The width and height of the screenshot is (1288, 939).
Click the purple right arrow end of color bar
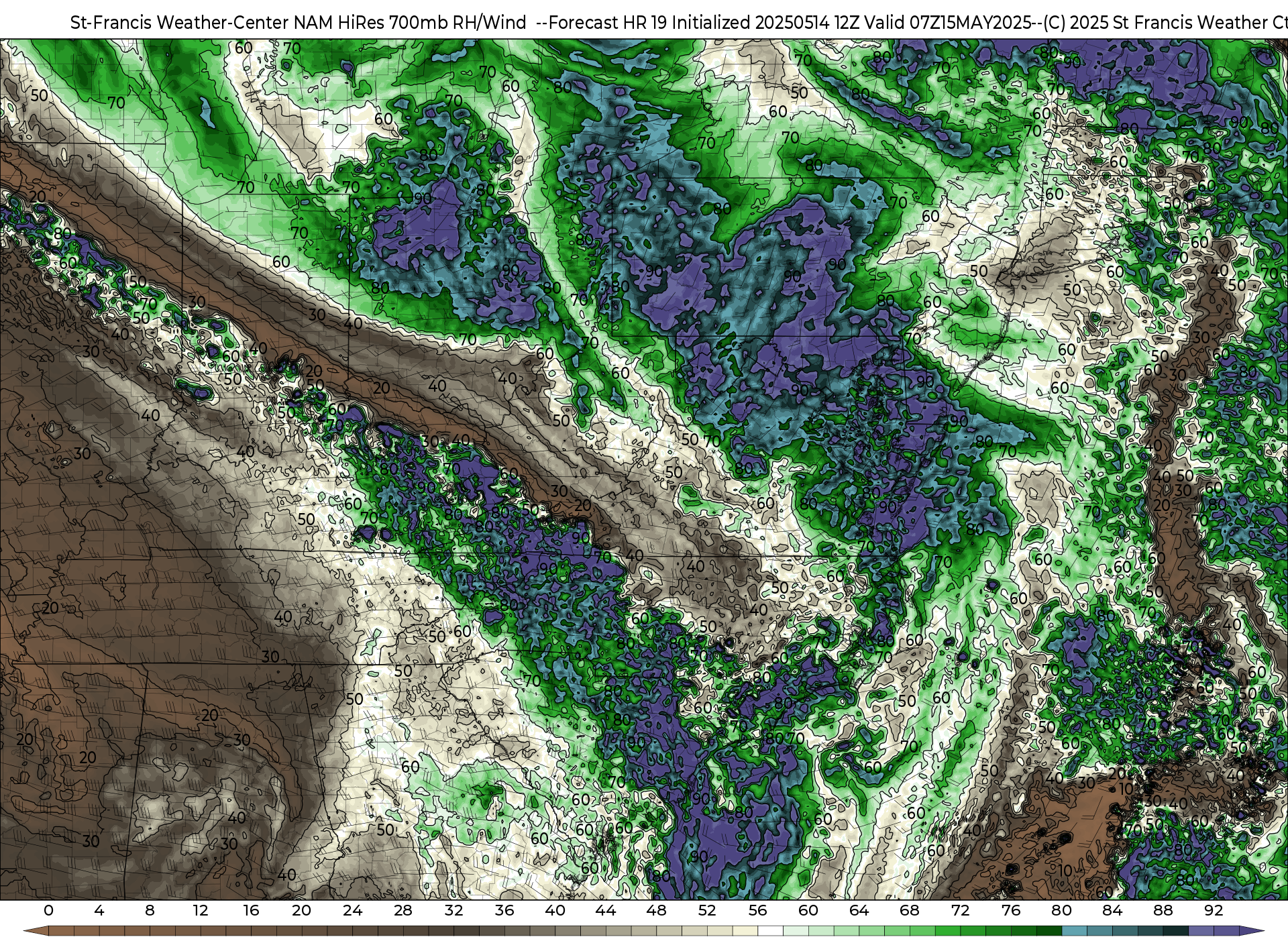click(1250, 931)
